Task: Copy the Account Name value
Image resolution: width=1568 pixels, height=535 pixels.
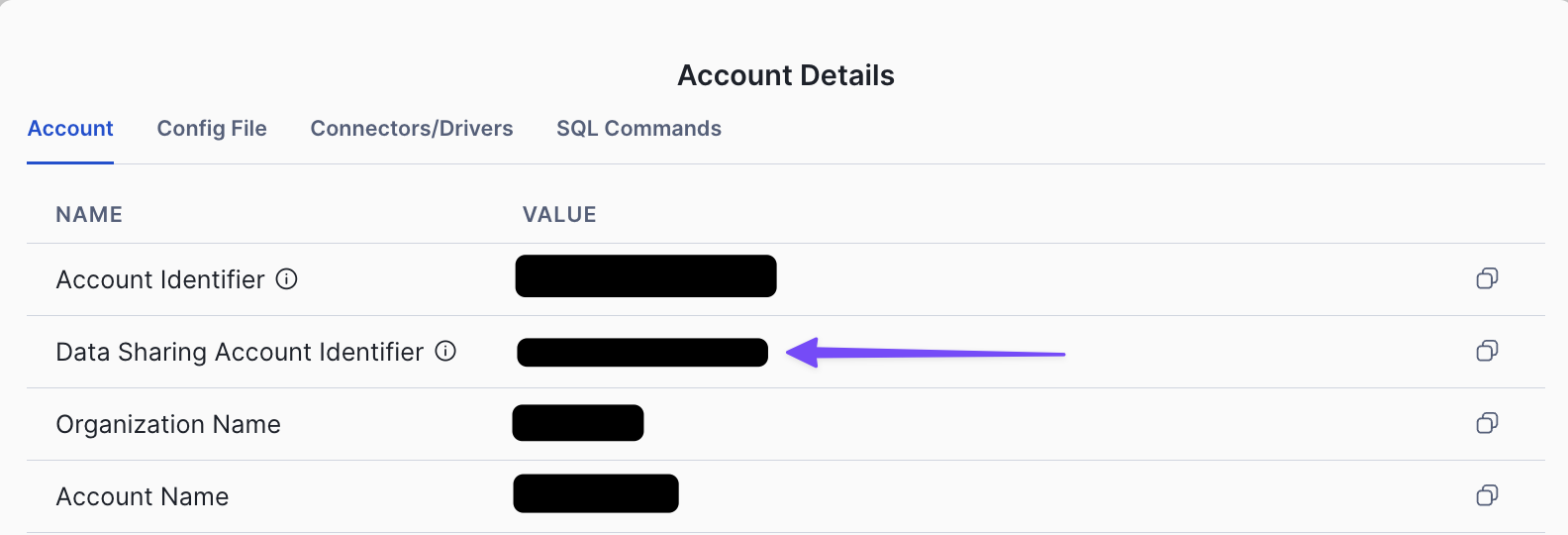Action: tap(1487, 495)
